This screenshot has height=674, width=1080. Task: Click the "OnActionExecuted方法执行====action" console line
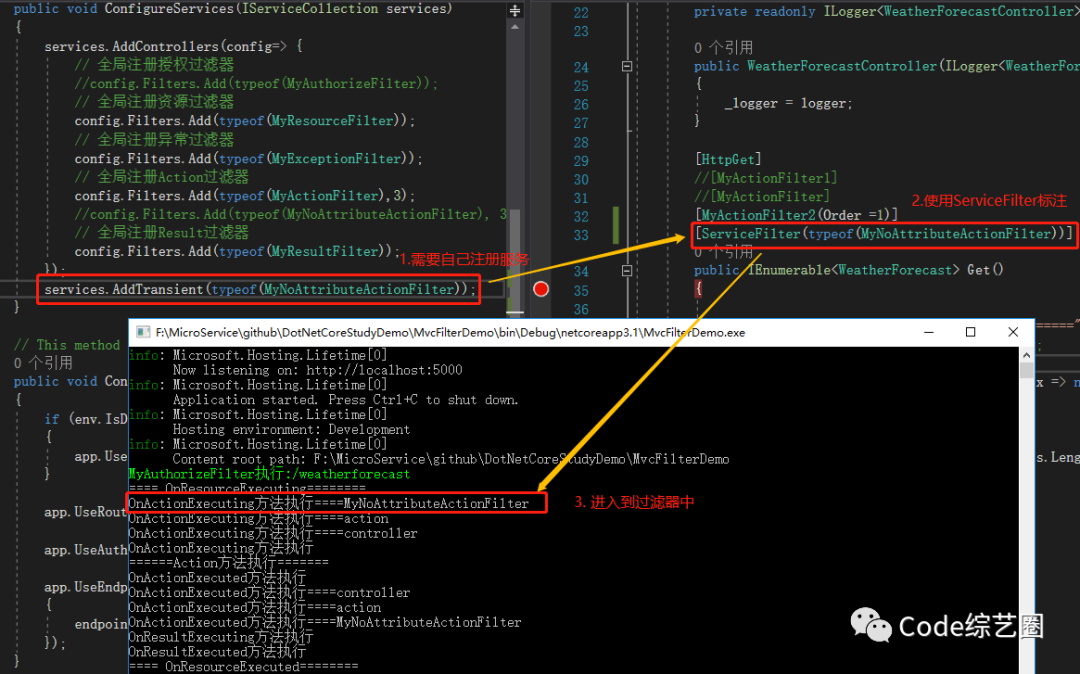[x=255, y=608]
